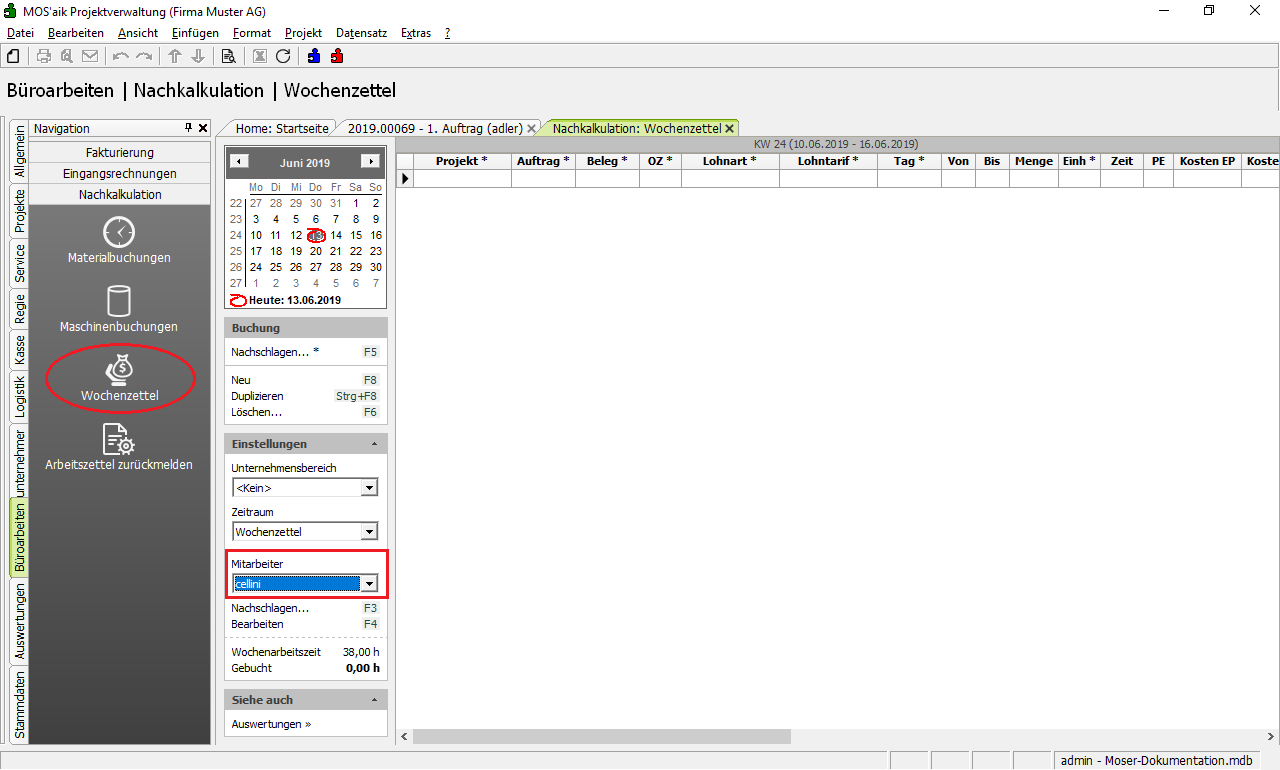The width and height of the screenshot is (1280, 770).
Task: Click the refresh toolbar icon
Action: click(x=283, y=56)
